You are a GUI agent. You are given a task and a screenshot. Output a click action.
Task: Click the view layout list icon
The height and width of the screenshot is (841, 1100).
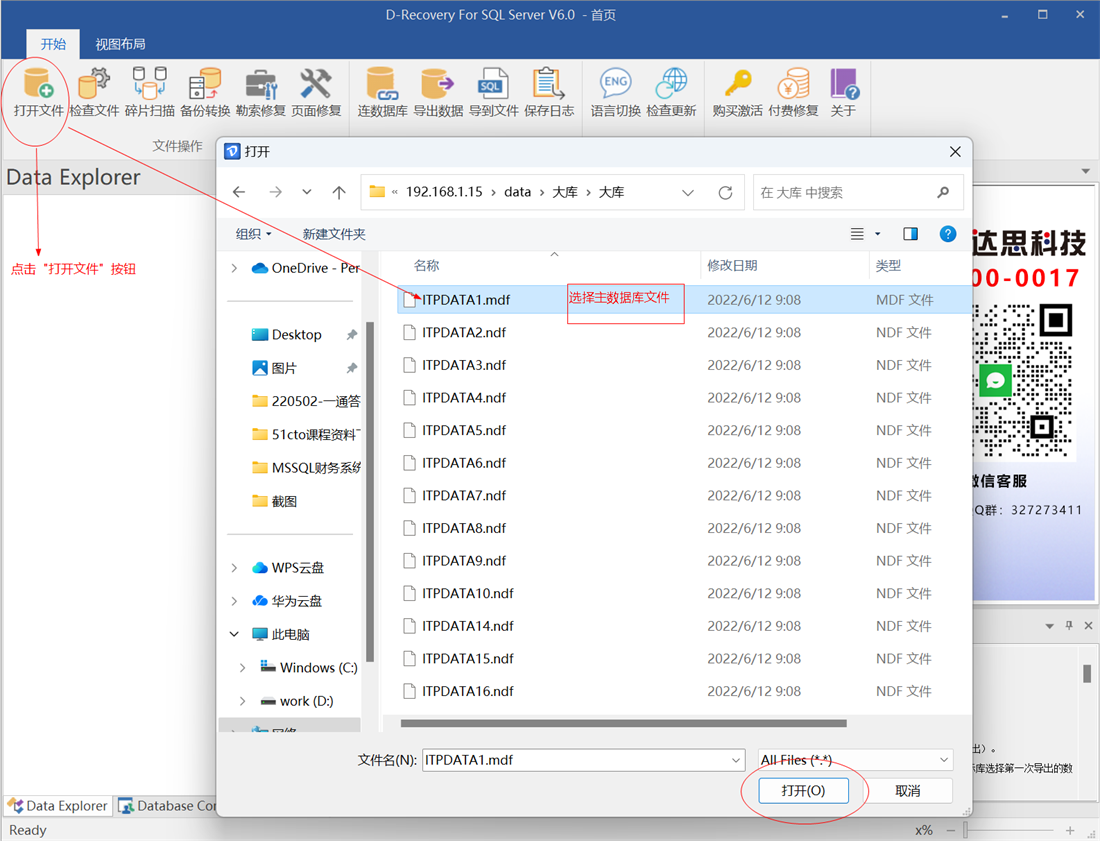[857, 234]
